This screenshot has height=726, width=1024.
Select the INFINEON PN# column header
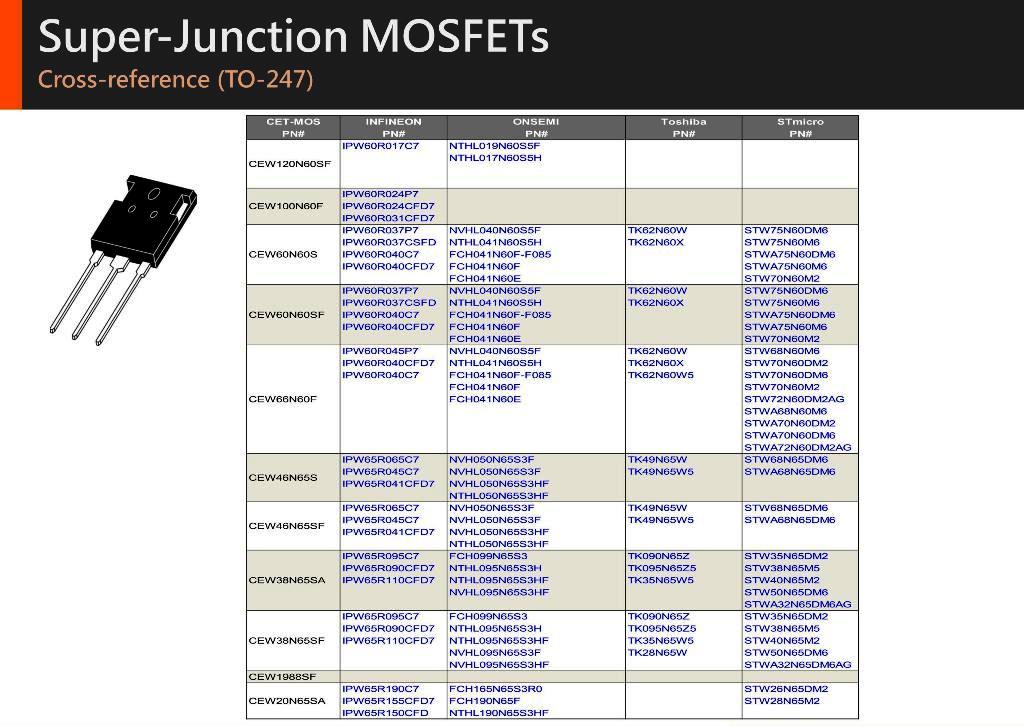[x=393, y=127]
